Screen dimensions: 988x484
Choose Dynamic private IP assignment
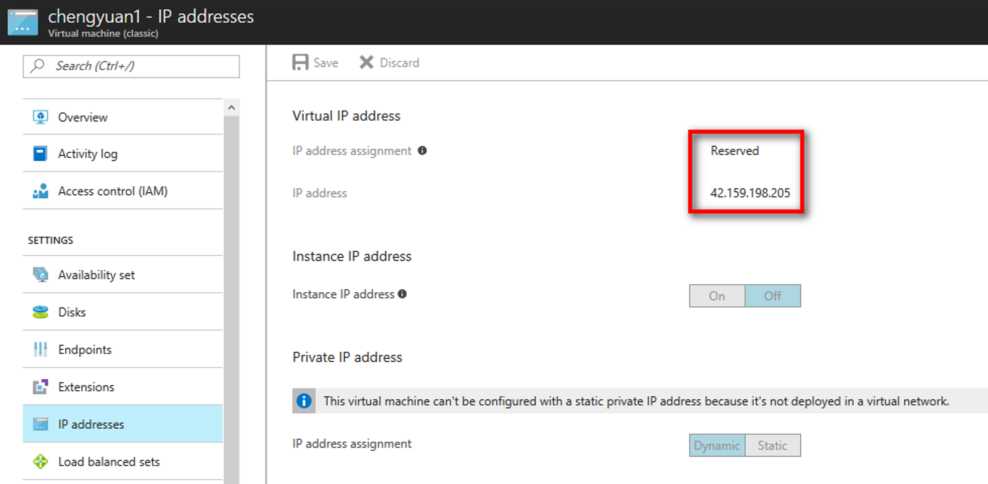coord(717,445)
